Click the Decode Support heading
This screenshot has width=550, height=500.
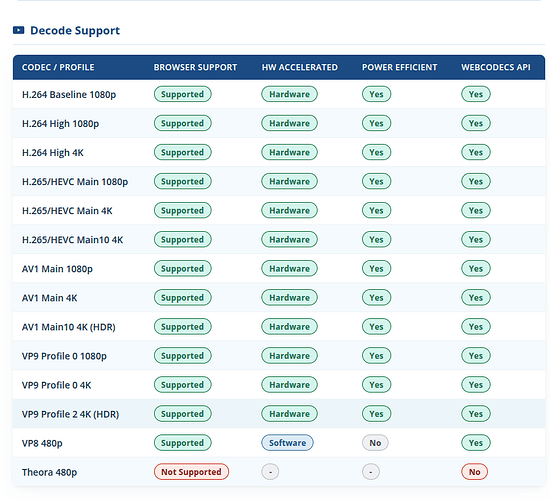point(75,31)
